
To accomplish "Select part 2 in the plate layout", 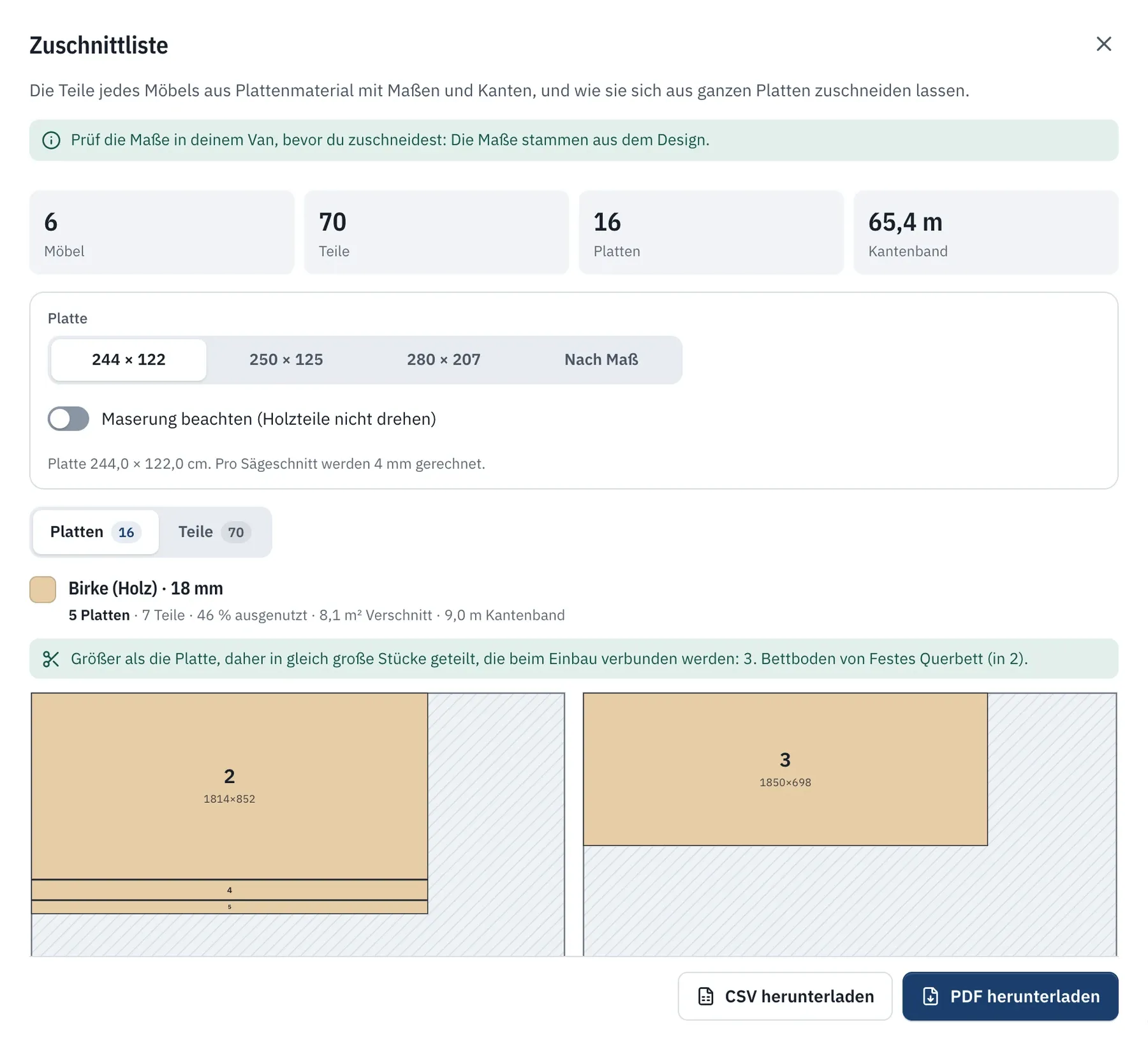I will tap(230, 786).
